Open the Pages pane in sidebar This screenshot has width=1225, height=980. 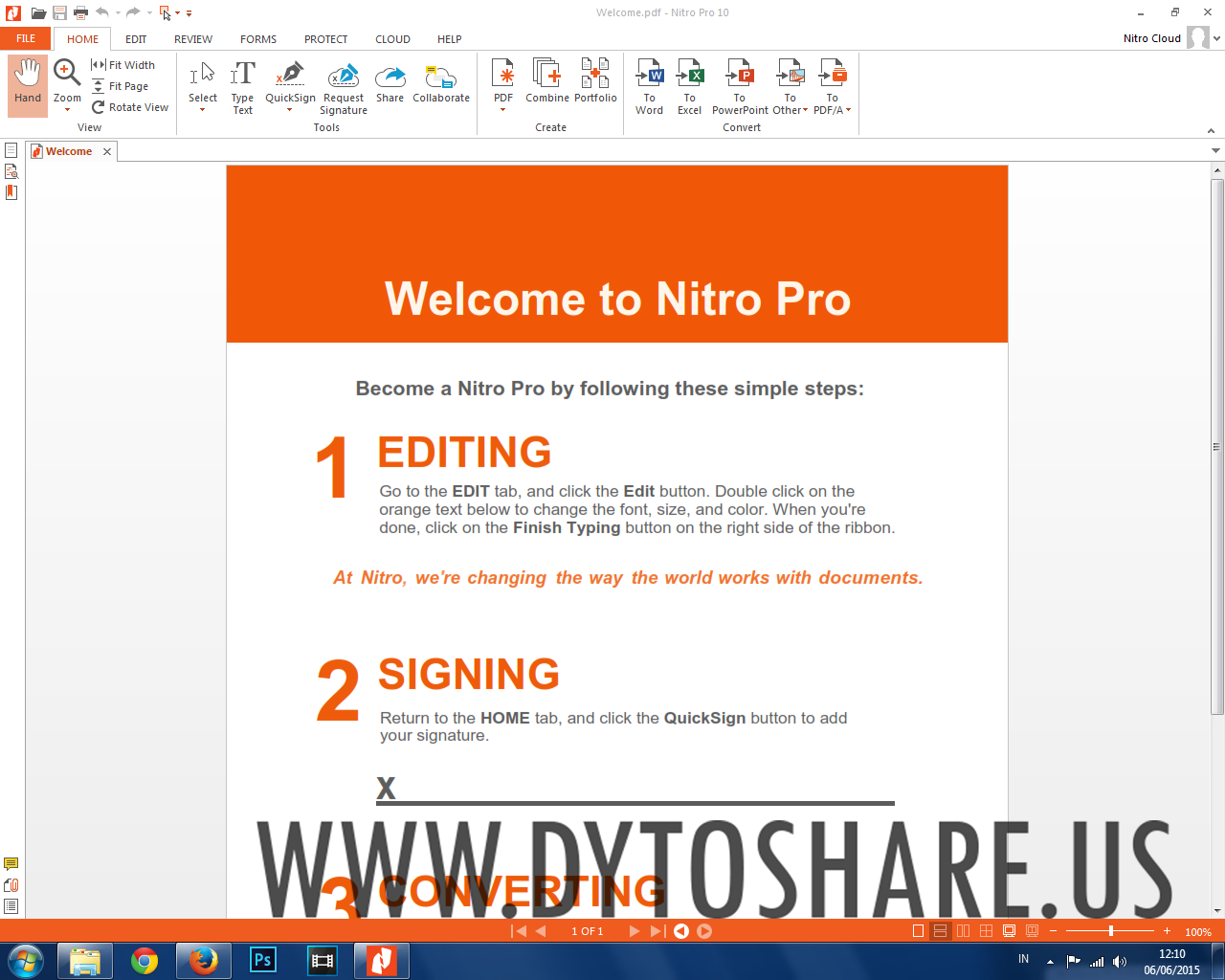[11, 150]
